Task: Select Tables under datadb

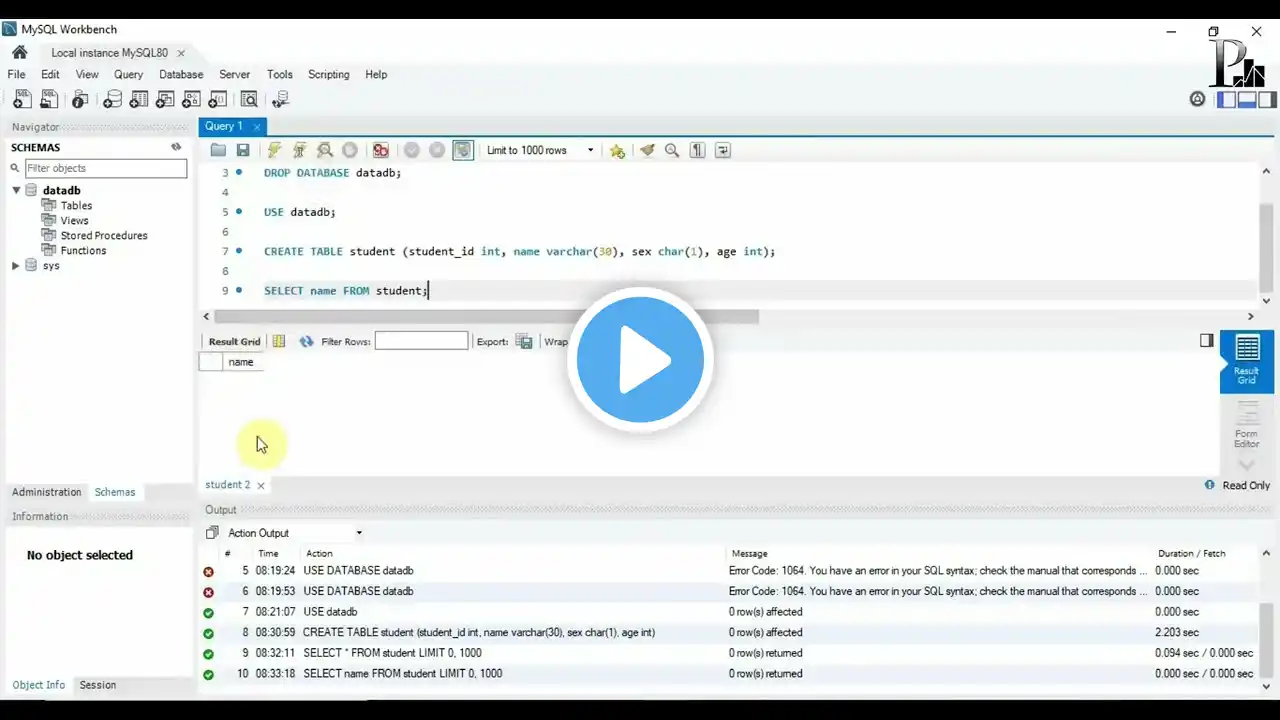Action: [x=76, y=205]
